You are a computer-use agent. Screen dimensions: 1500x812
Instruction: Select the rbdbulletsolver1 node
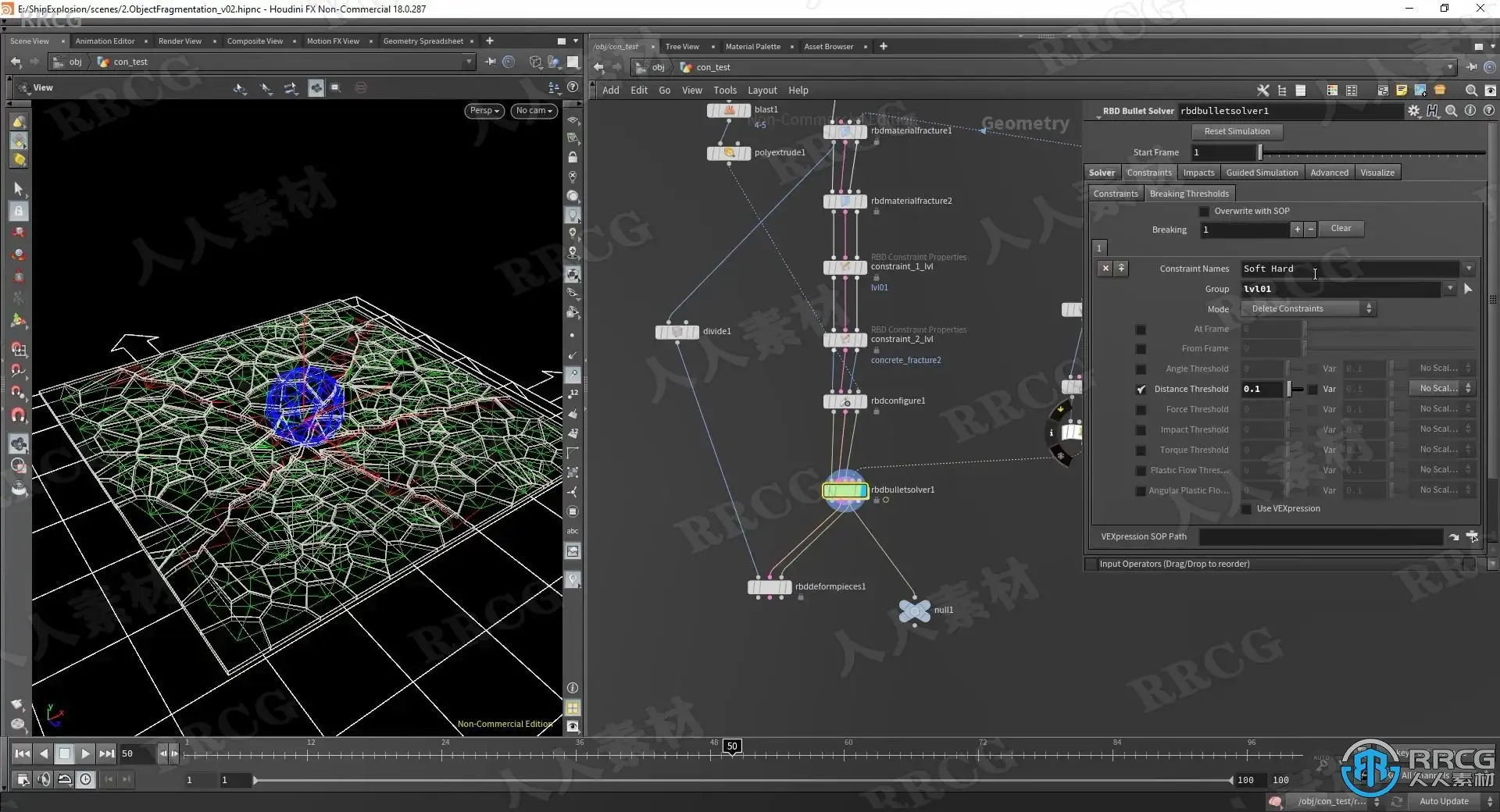click(845, 490)
